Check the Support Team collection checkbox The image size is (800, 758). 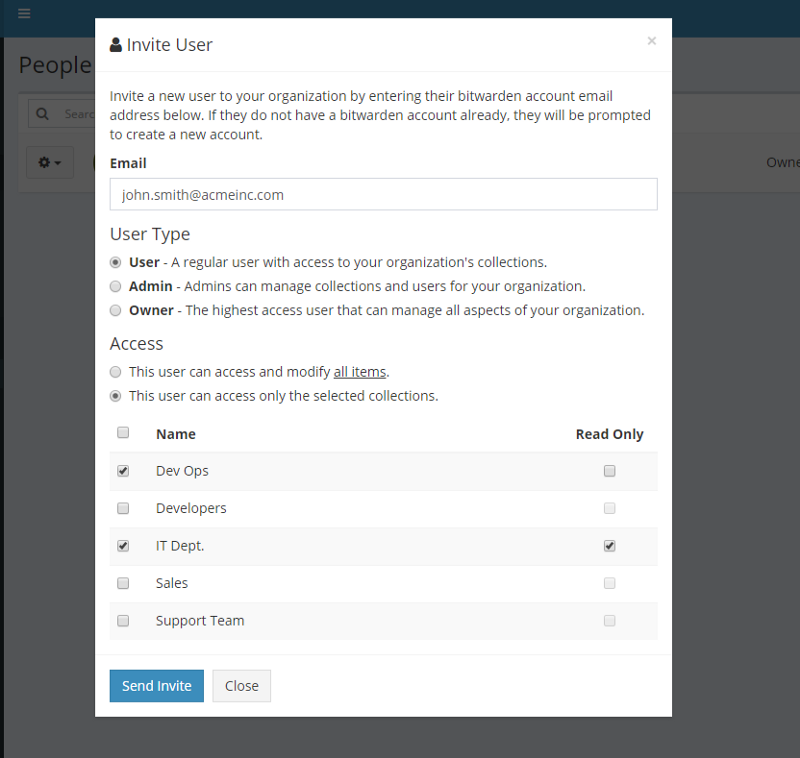[x=123, y=621]
